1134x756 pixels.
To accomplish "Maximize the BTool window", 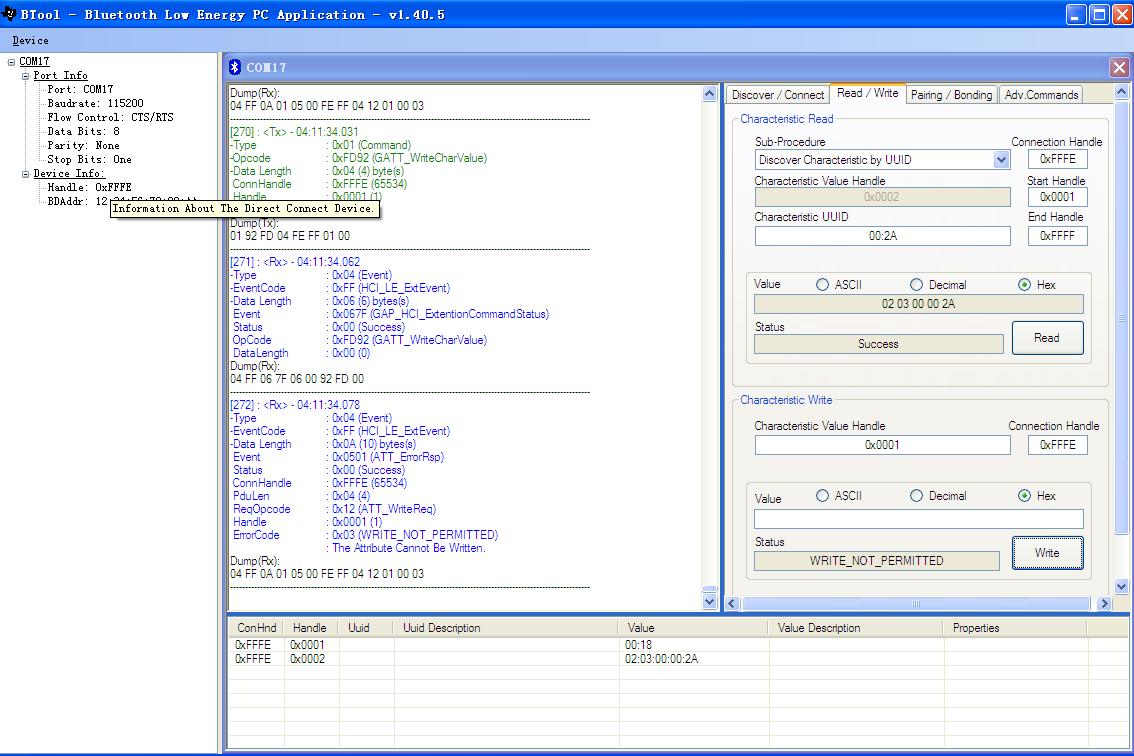I will coord(1099,14).
